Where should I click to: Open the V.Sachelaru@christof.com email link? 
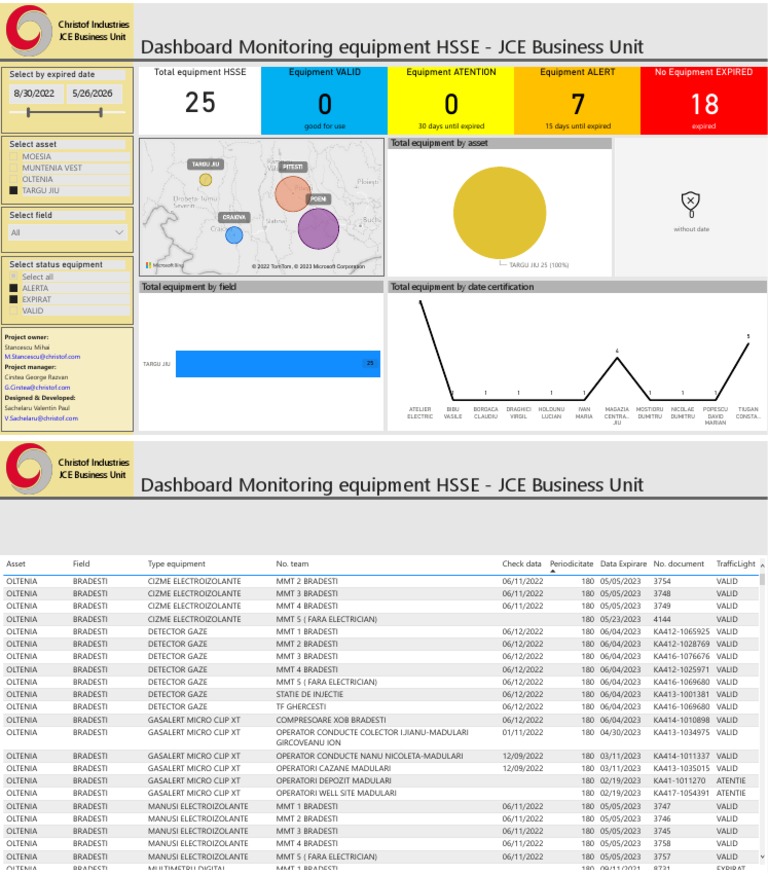tap(41, 418)
